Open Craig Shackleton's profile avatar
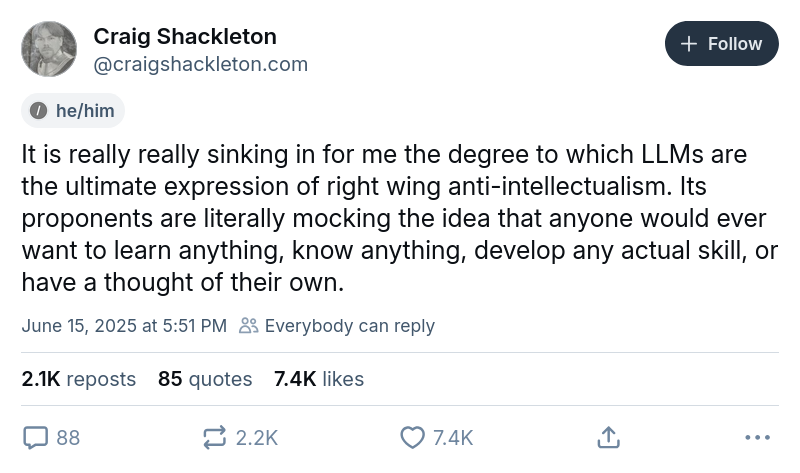Viewport: 800px width, 473px height. (49, 49)
